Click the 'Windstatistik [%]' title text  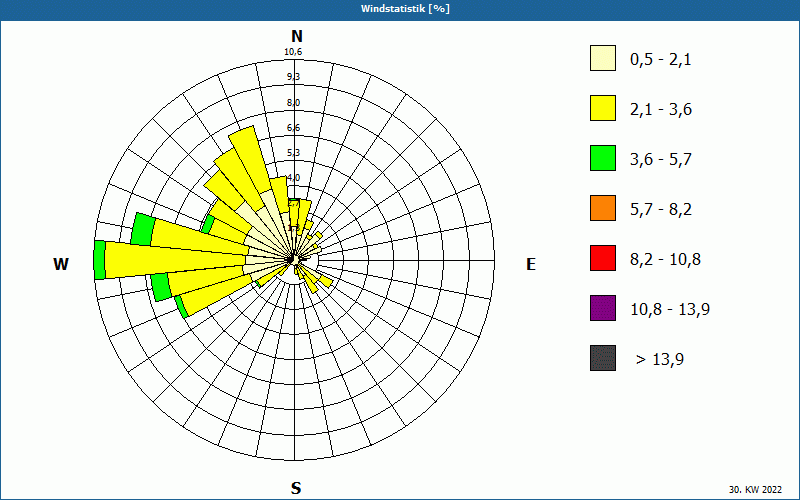point(405,9)
